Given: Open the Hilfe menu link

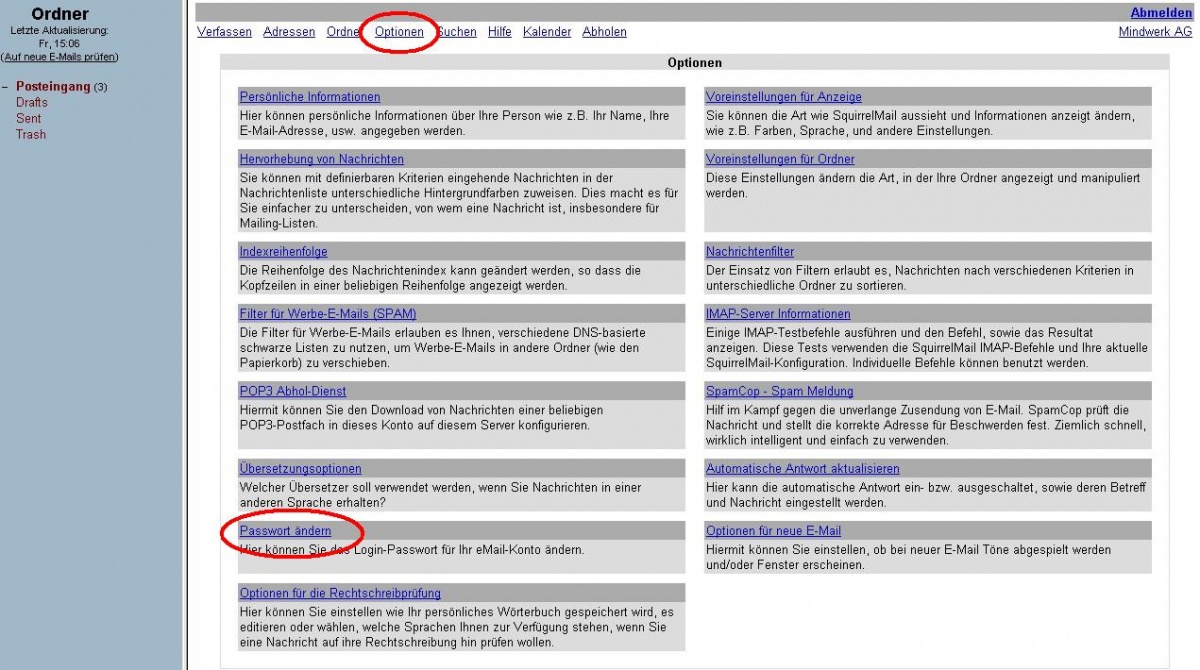Looking at the screenshot, I should (x=499, y=32).
